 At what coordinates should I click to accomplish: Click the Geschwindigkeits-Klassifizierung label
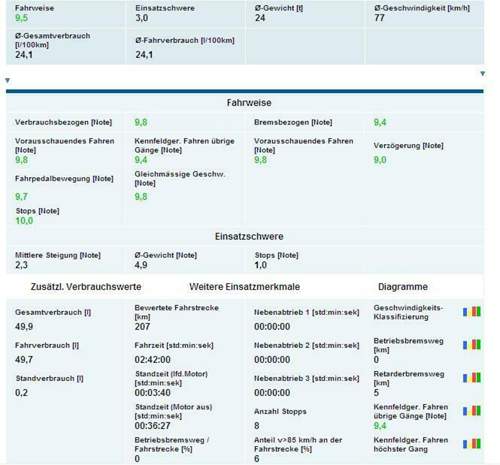coord(408,312)
